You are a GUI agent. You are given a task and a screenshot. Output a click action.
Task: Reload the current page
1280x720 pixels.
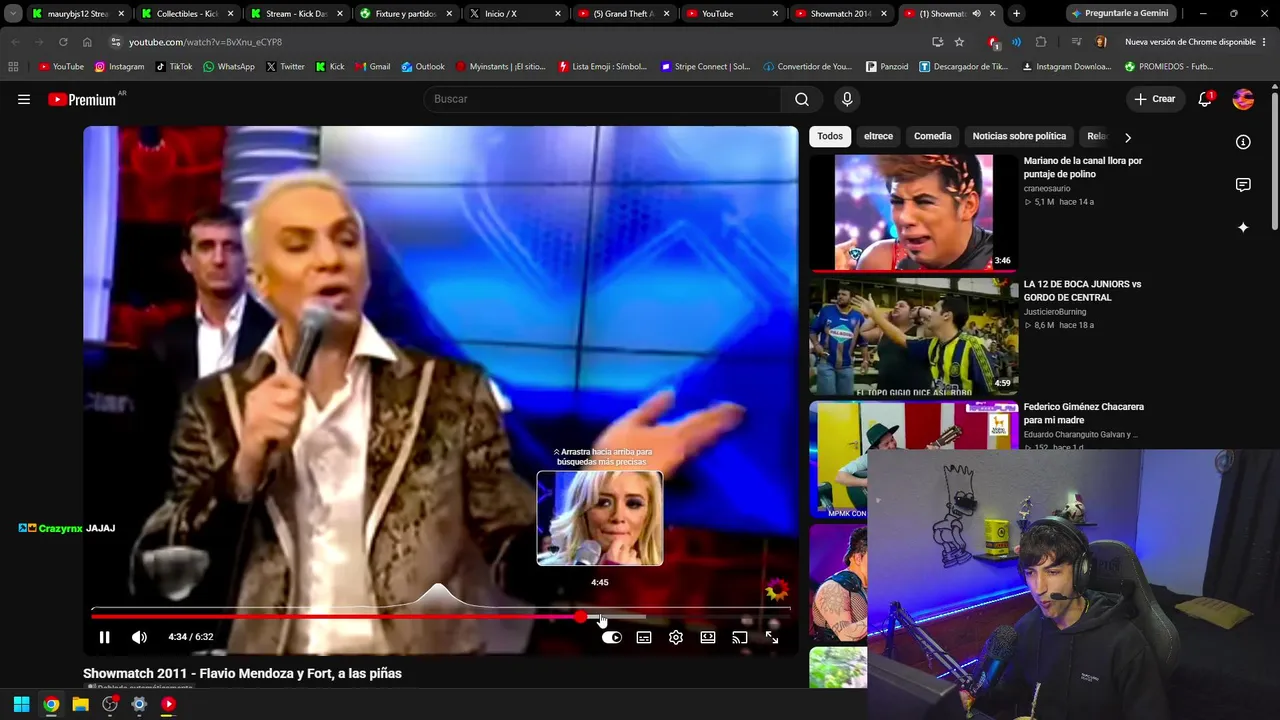pyautogui.click(x=63, y=42)
